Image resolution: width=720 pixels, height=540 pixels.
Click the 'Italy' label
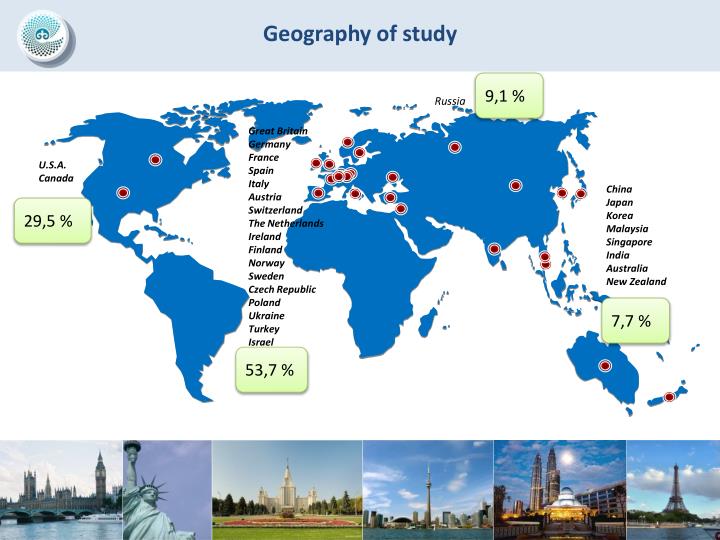[259, 184]
